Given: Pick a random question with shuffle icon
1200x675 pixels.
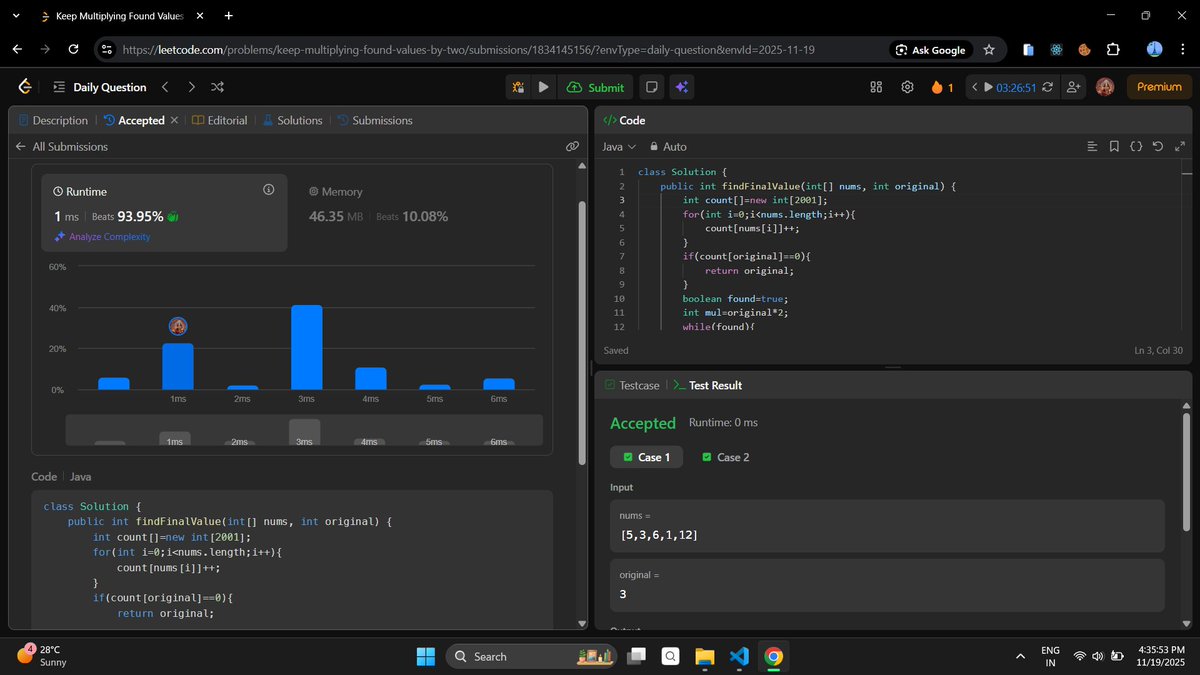Looking at the screenshot, I should [x=217, y=87].
